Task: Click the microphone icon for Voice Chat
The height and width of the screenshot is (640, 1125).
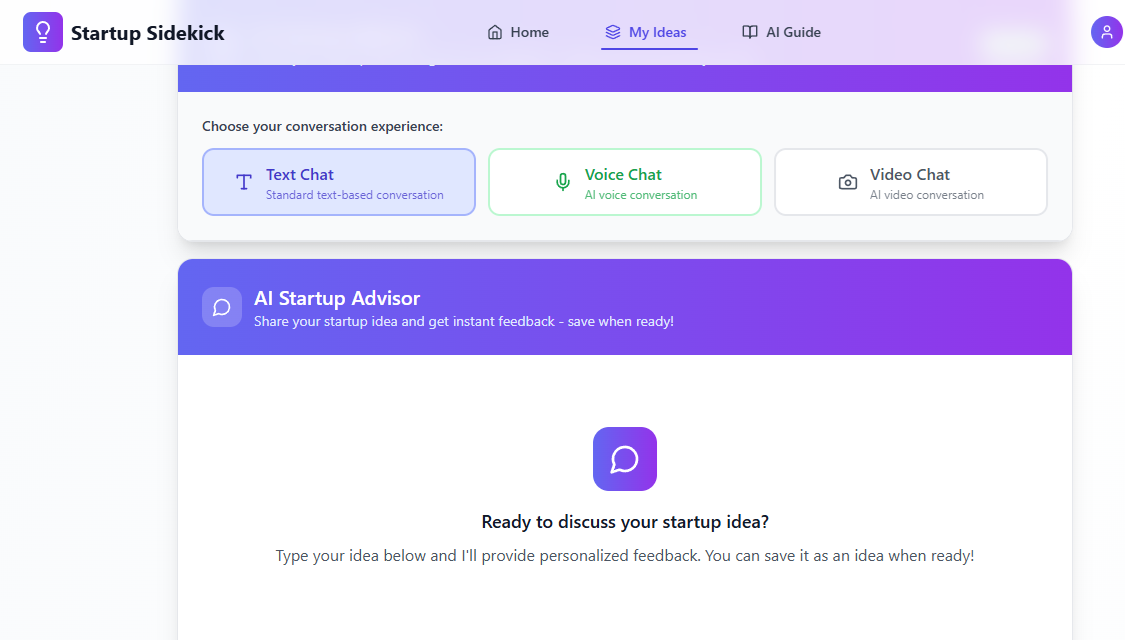Action: coord(562,181)
